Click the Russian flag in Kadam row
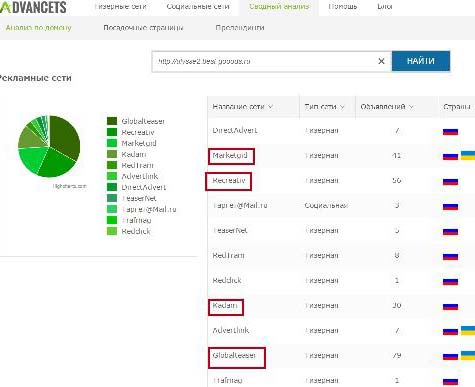The image size is (475, 387). (x=450, y=306)
